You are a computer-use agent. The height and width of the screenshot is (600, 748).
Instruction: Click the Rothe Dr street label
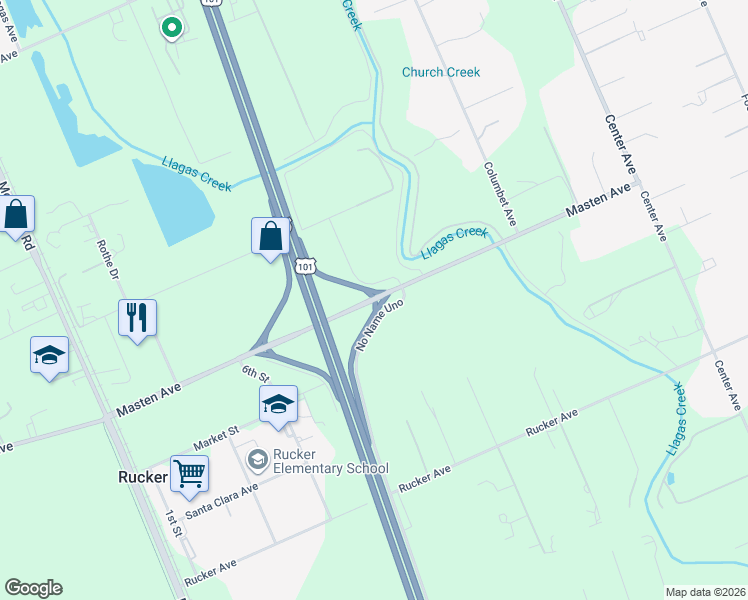108,260
